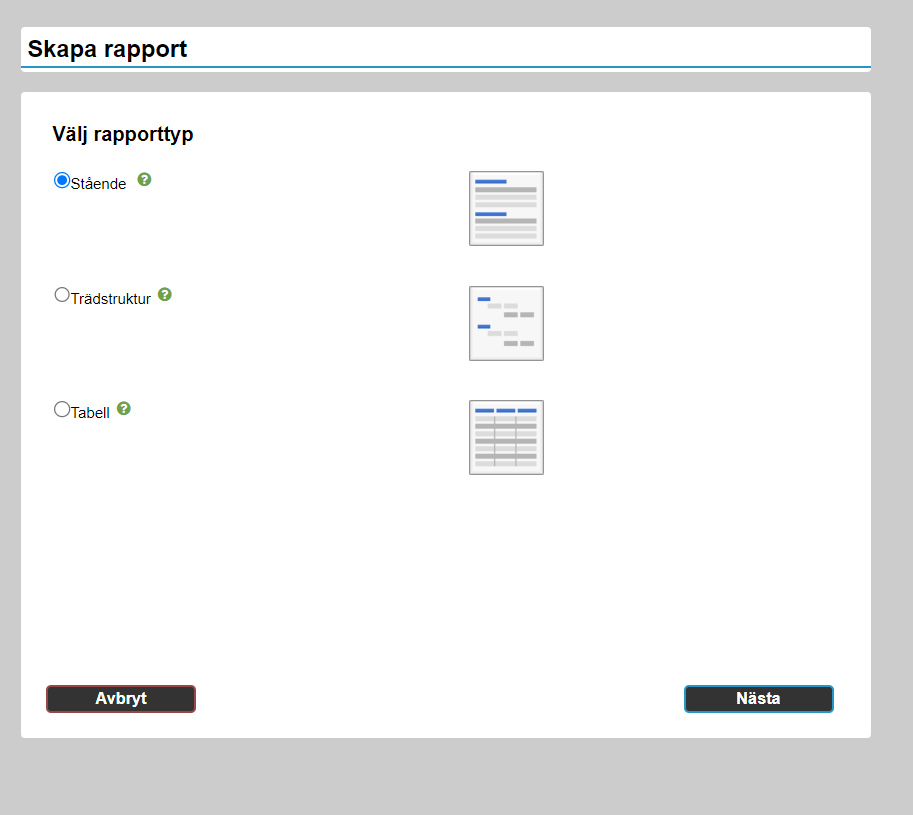Click the Trädstruktur label text
913x815 pixels.
tap(111, 299)
